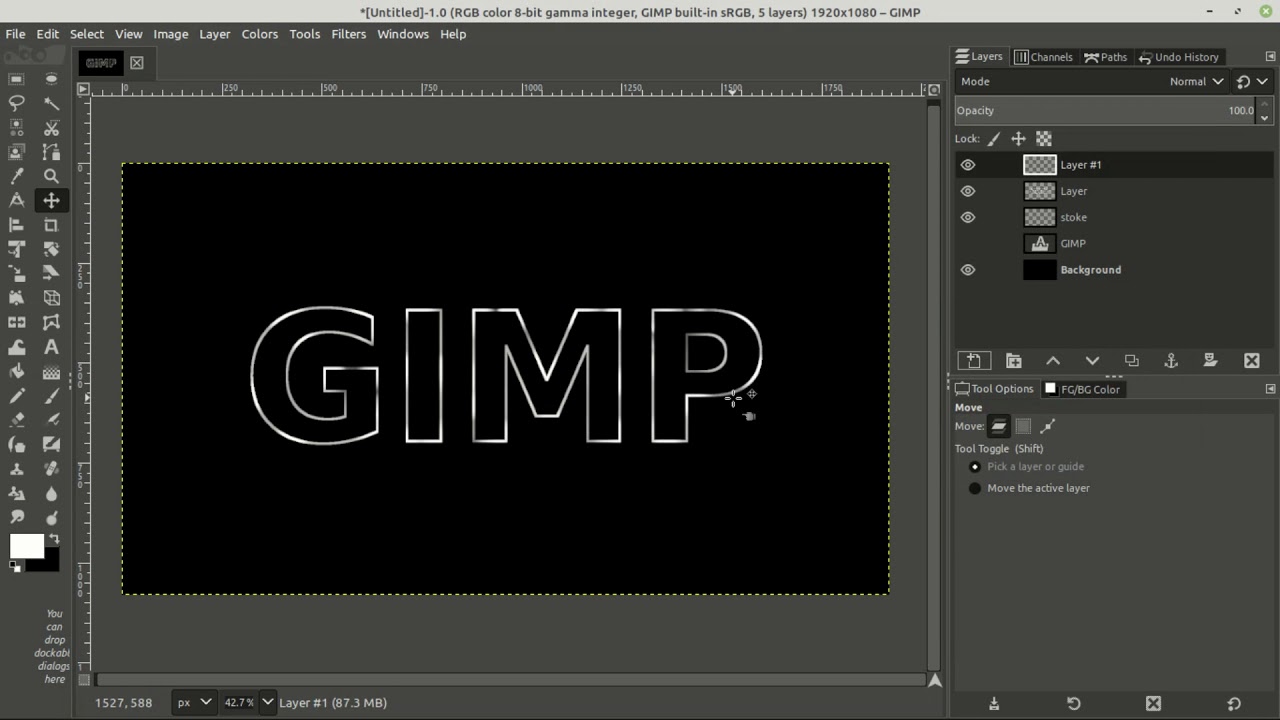Image resolution: width=1280 pixels, height=720 pixels.
Task: Open the Layers dock configuration menu
Action: point(1271,57)
